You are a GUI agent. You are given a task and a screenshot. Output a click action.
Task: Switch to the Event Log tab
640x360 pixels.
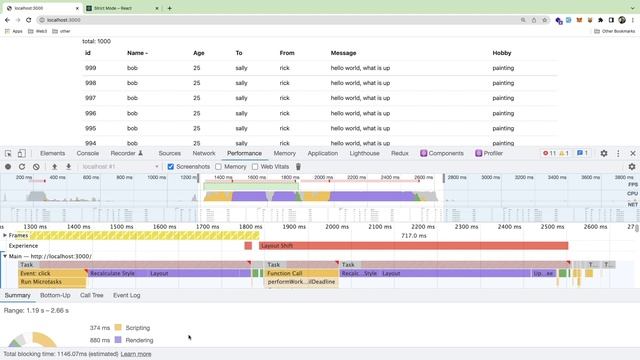pos(127,296)
